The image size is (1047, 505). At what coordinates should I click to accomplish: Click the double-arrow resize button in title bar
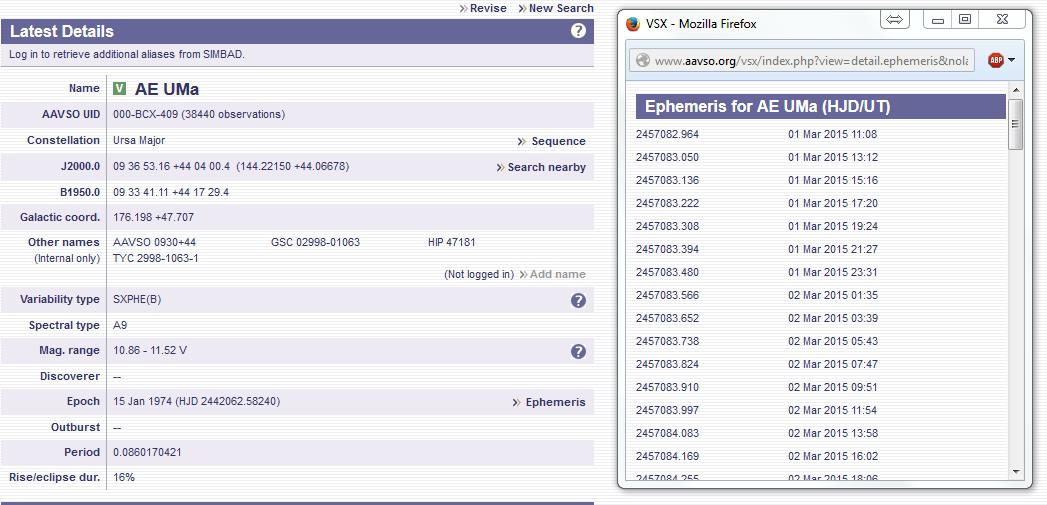pos(895,19)
